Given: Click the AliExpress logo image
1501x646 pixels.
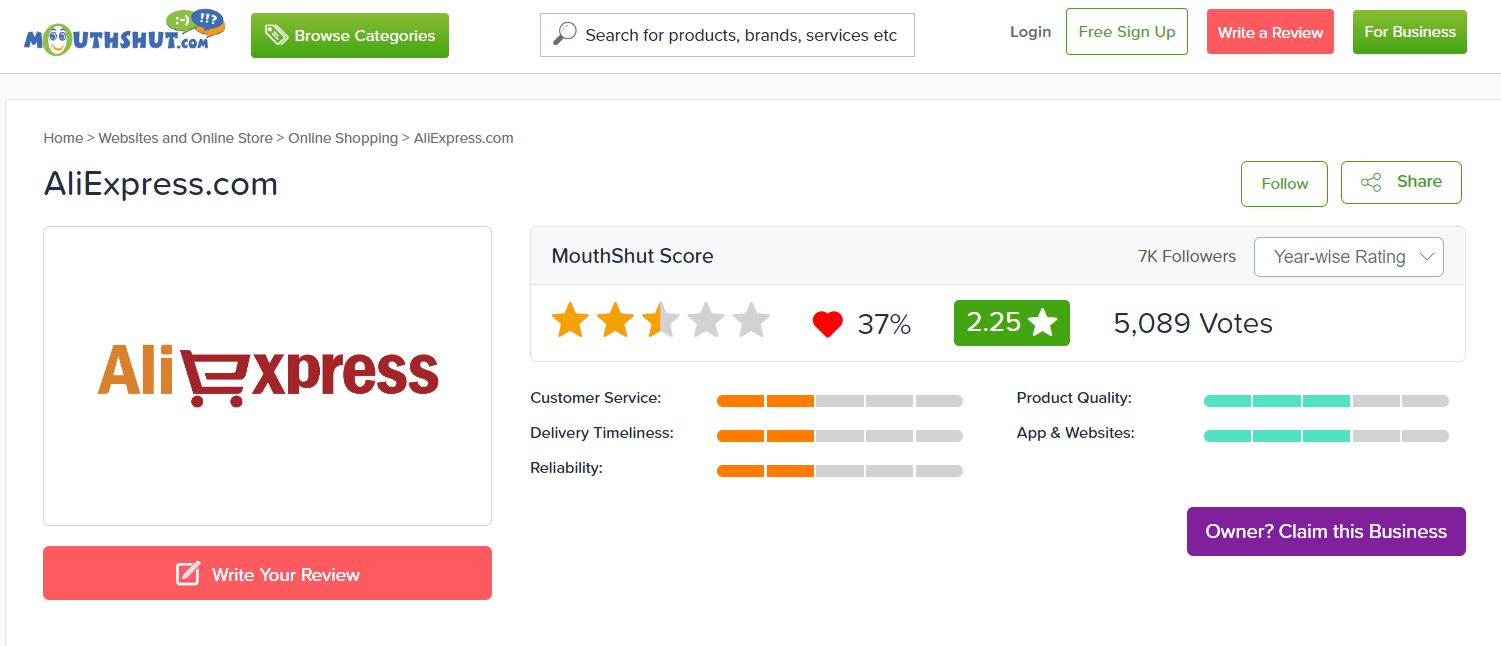Looking at the screenshot, I should tap(268, 375).
